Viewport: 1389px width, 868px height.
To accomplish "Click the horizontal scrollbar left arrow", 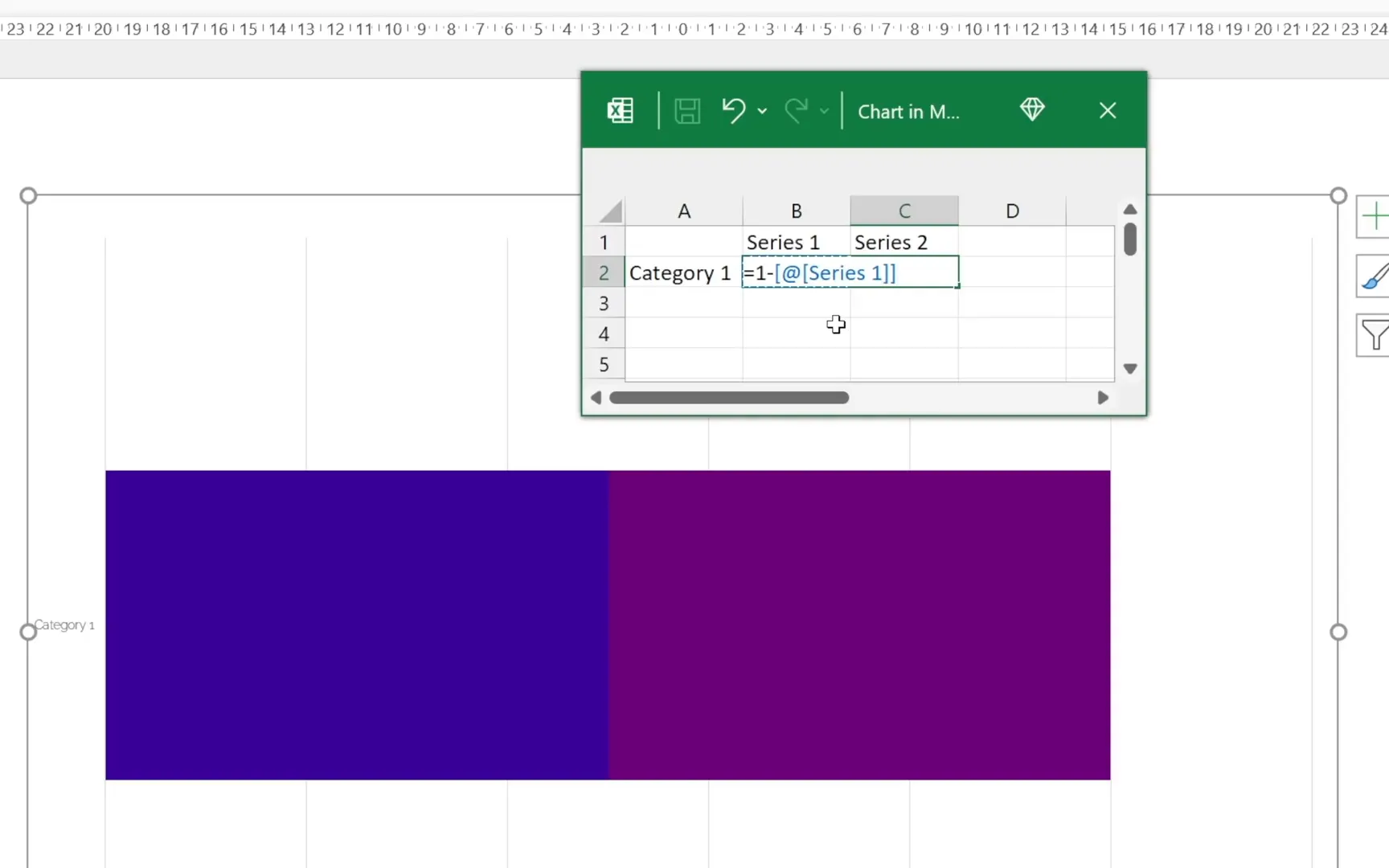I will coord(596,398).
